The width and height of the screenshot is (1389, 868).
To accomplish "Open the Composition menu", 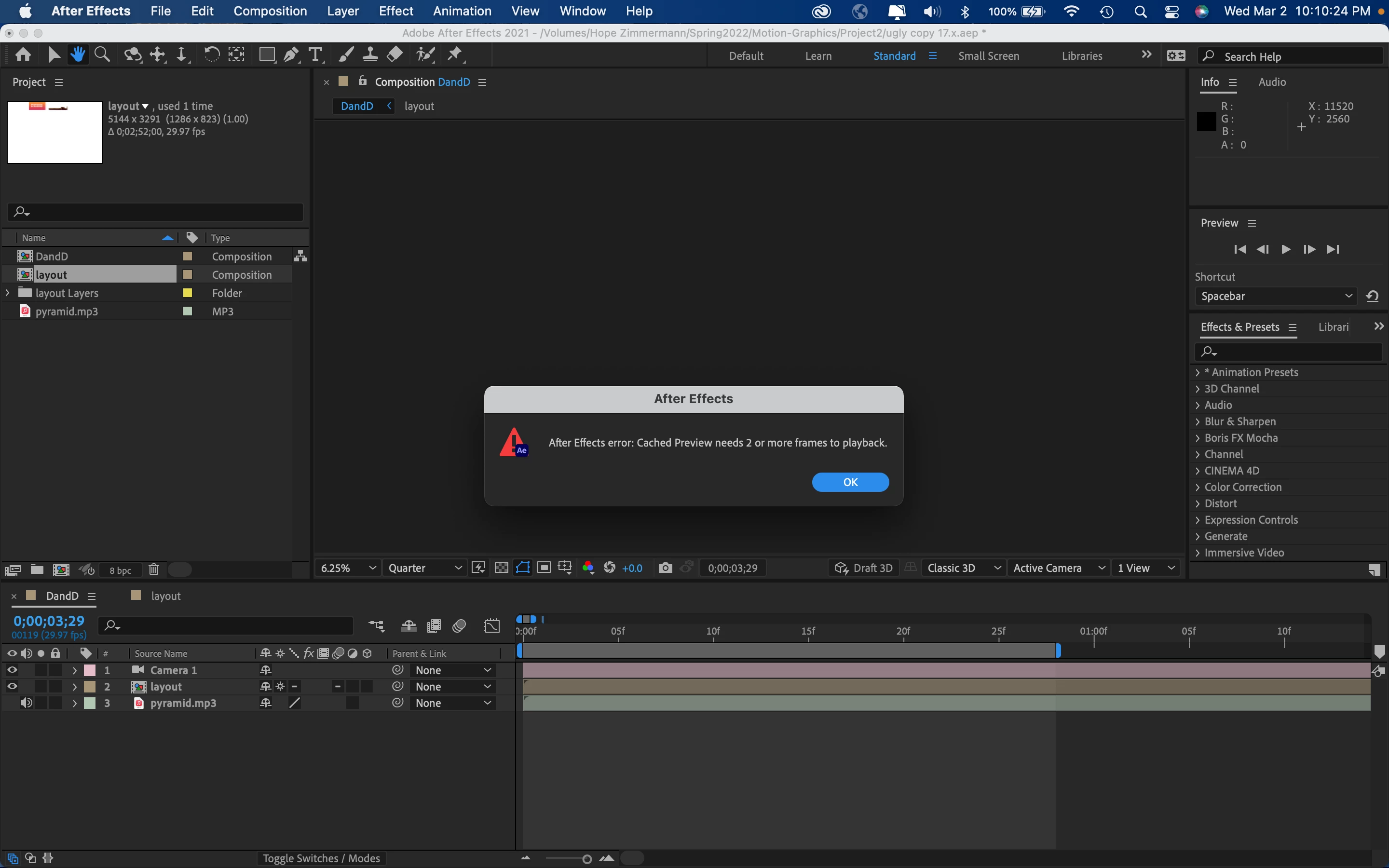I will tap(270, 11).
